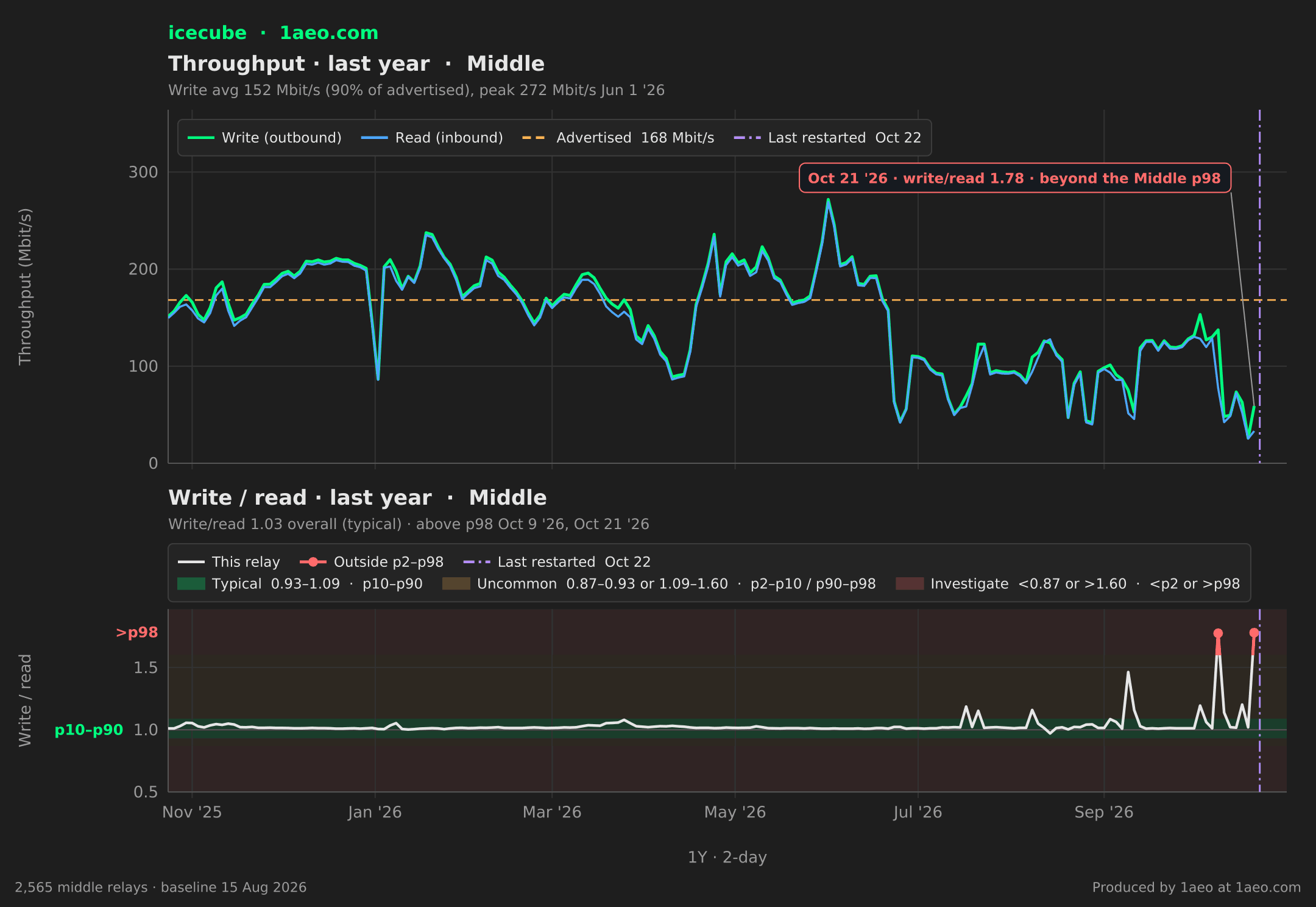Click the 'Oct 21 '26 · write/read 1.78' annotation

point(1014,178)
